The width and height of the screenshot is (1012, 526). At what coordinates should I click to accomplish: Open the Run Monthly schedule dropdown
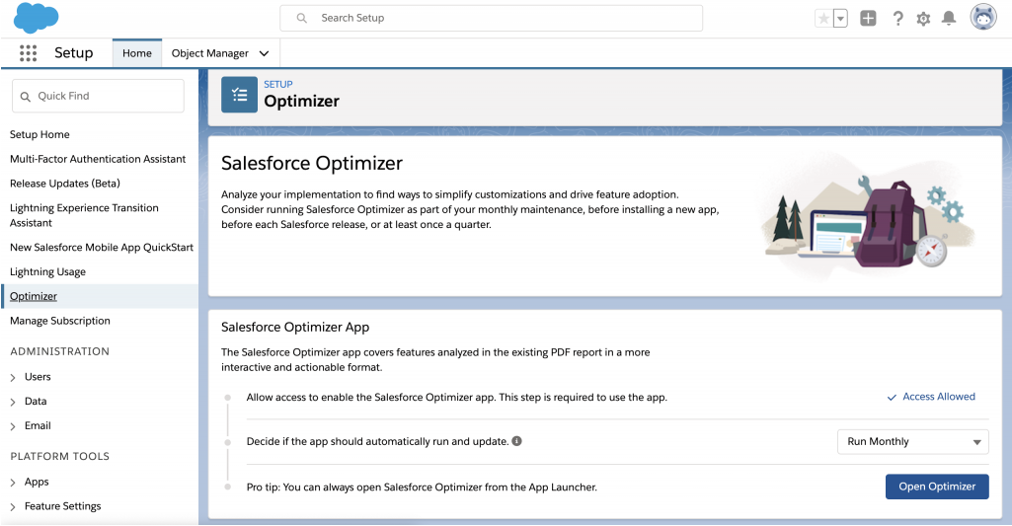(x=913, y=441)
